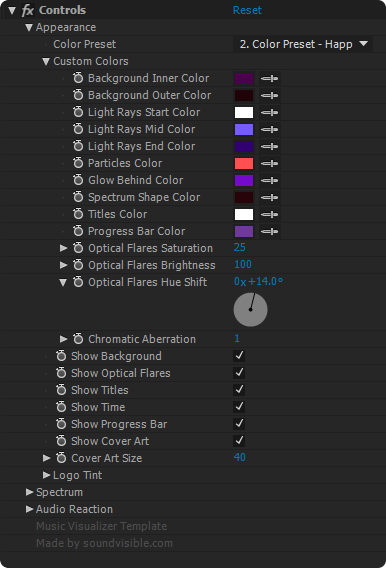Use eyedropper for Particles Color
Screen dimensions: 386x568
[270, 163]
